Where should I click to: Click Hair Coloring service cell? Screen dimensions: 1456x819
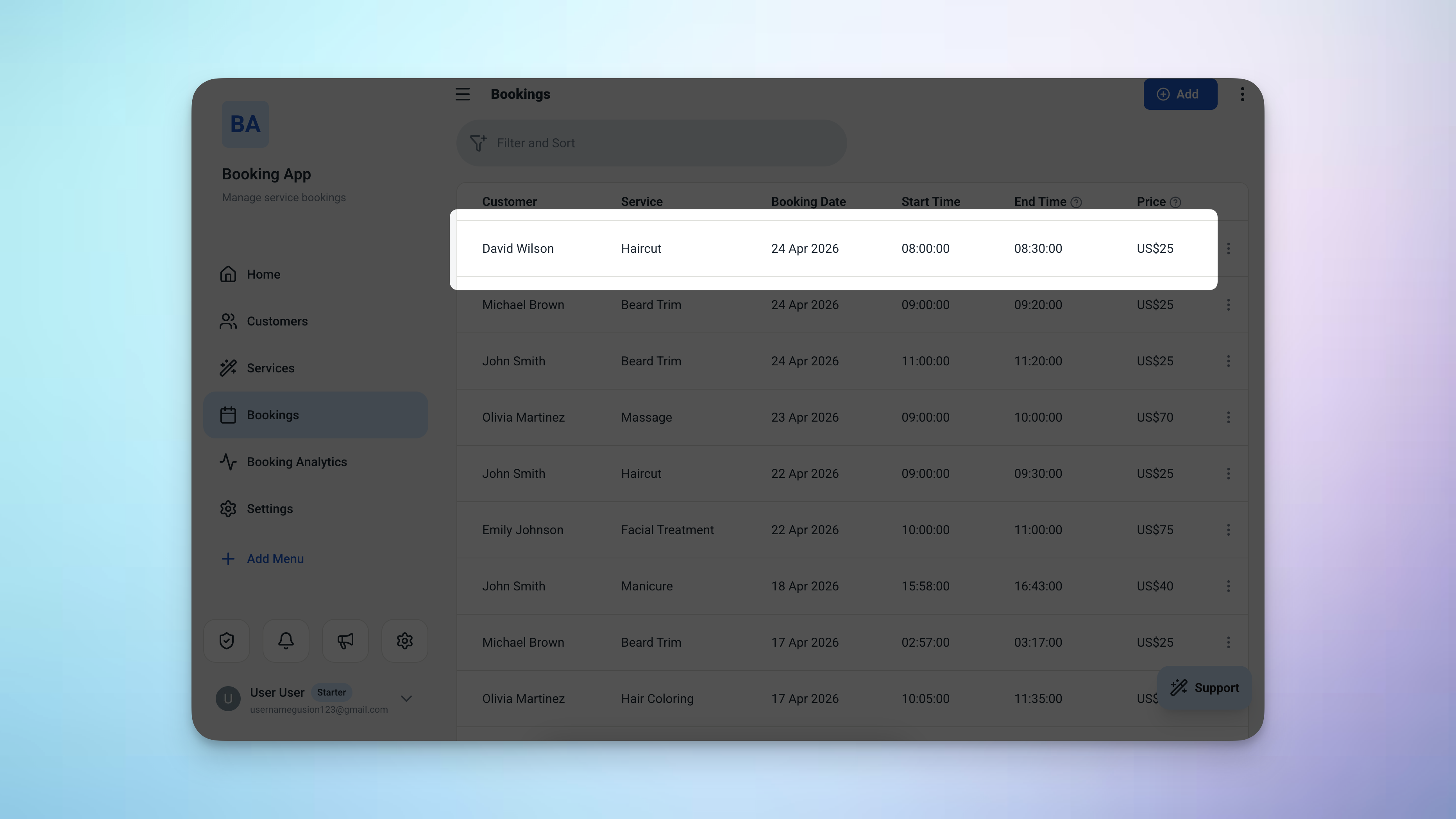[657, 699]
